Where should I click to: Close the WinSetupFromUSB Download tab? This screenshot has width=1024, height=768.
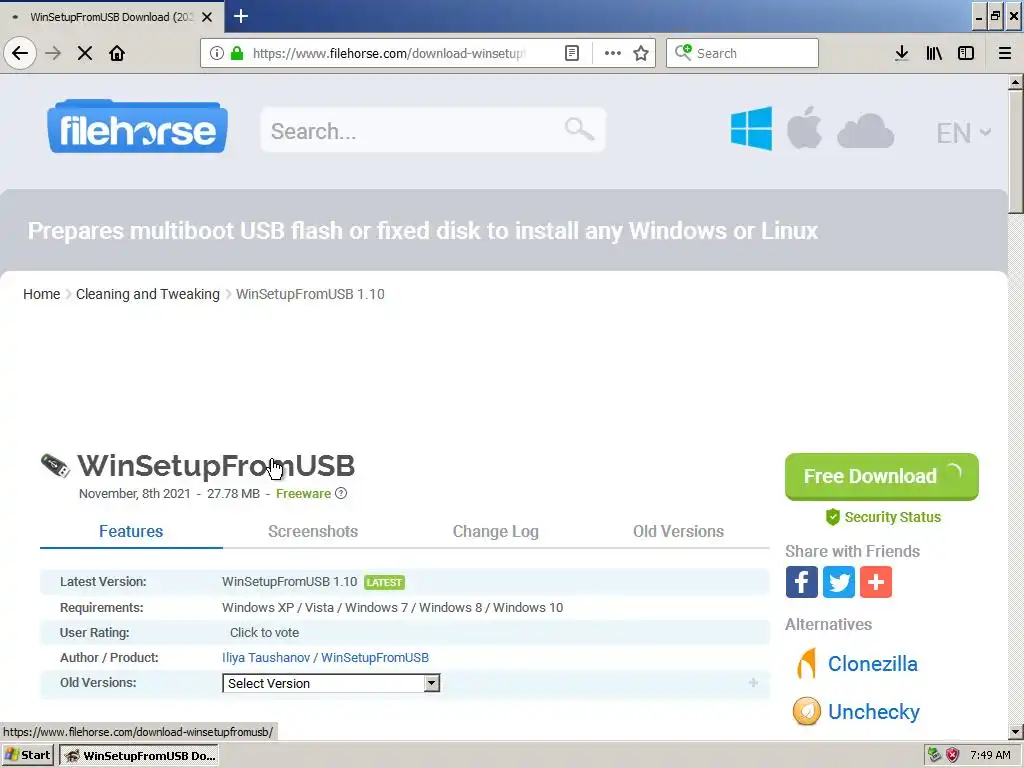tap(207, 17)
